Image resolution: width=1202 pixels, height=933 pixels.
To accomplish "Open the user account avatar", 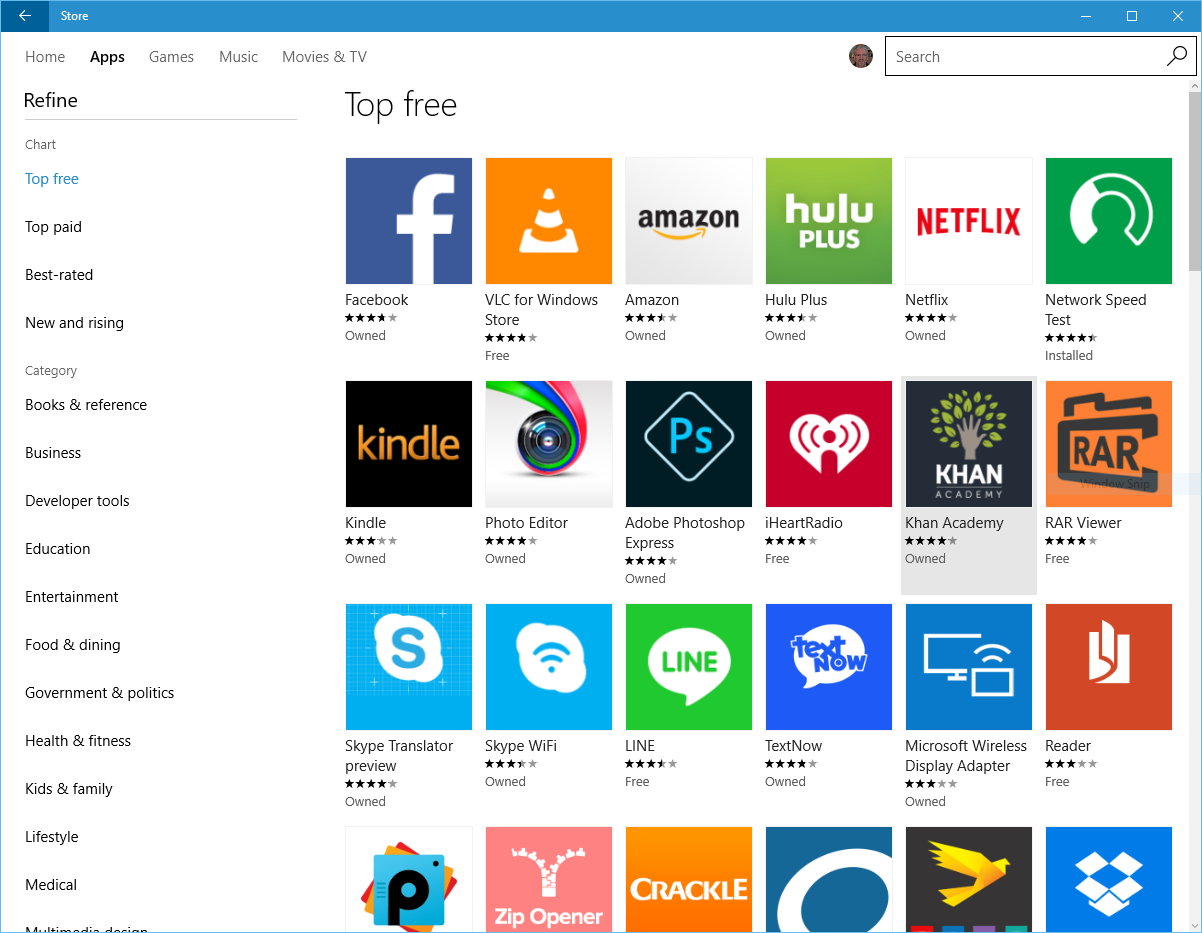I will (x=861, y=56).
